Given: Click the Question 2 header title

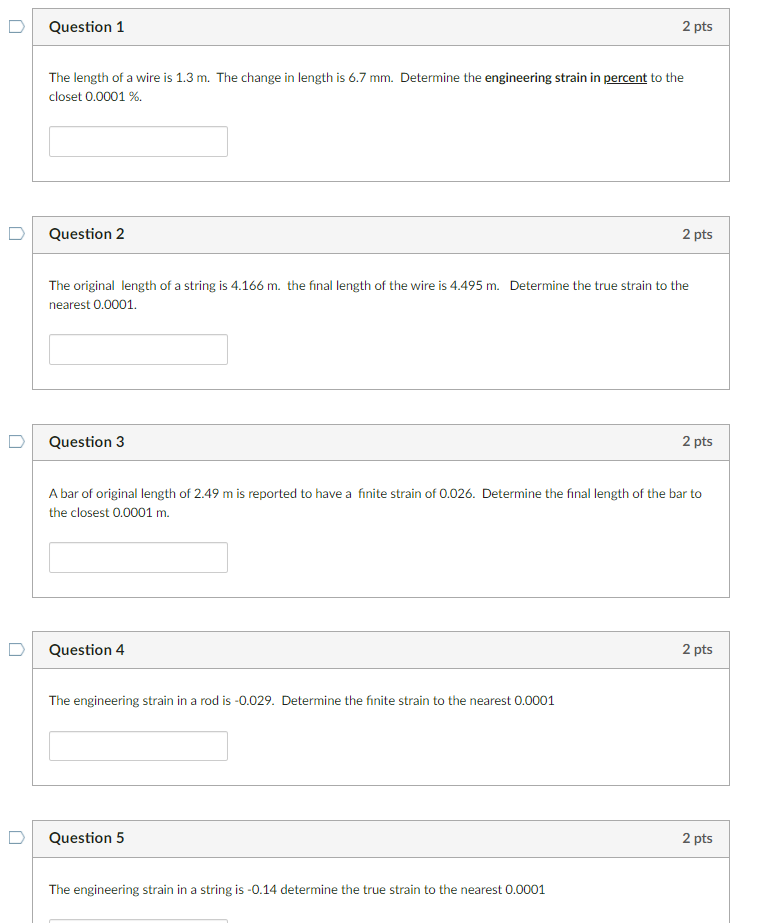Looking at the screenshot, I should [x=87, y=234].
